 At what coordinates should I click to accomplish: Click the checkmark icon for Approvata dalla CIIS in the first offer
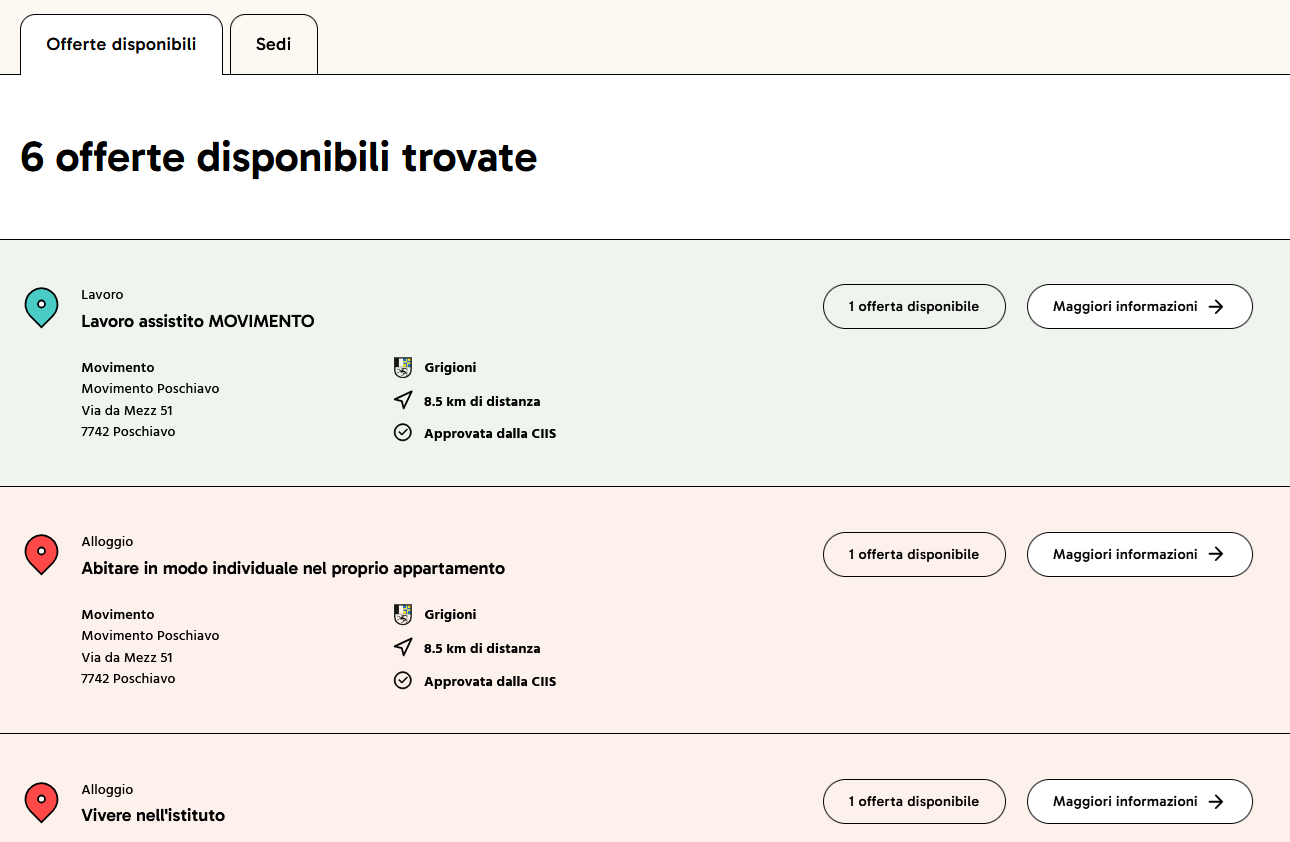pos(403,432)
